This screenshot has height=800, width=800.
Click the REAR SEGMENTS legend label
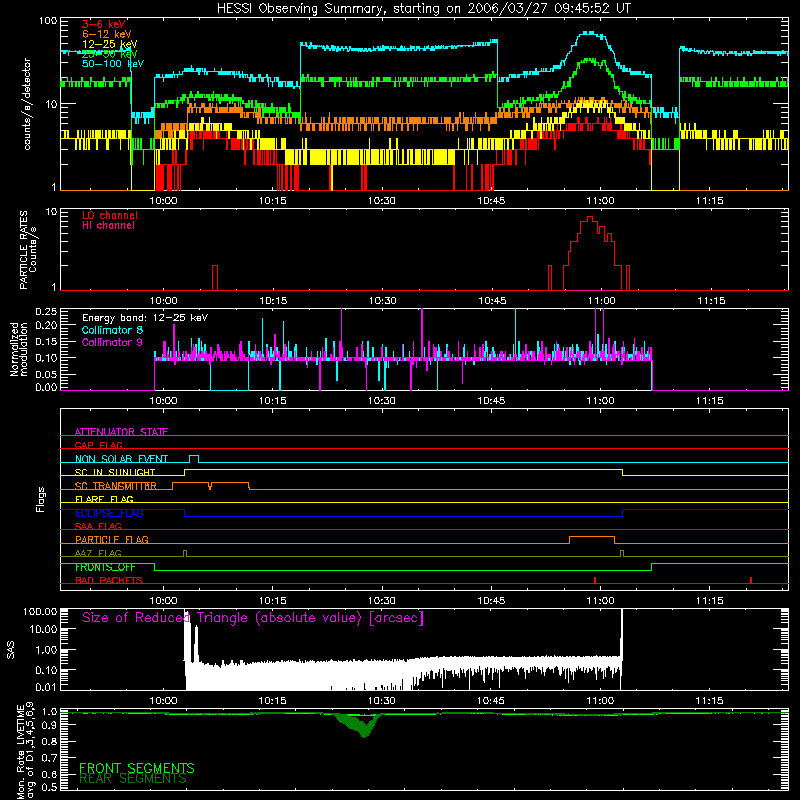click(x=133, y=779)
